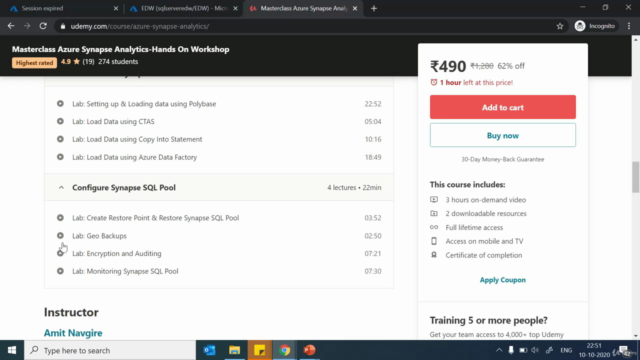Click the scrollbar down arrow
Viewport: 640px width, 360px height.
coord(636,336)
